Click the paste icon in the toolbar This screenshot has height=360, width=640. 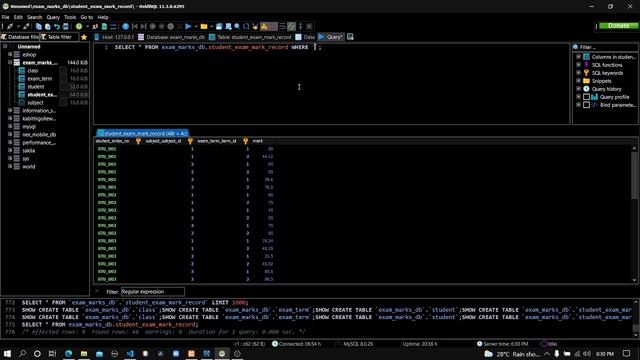pos(48,27)
